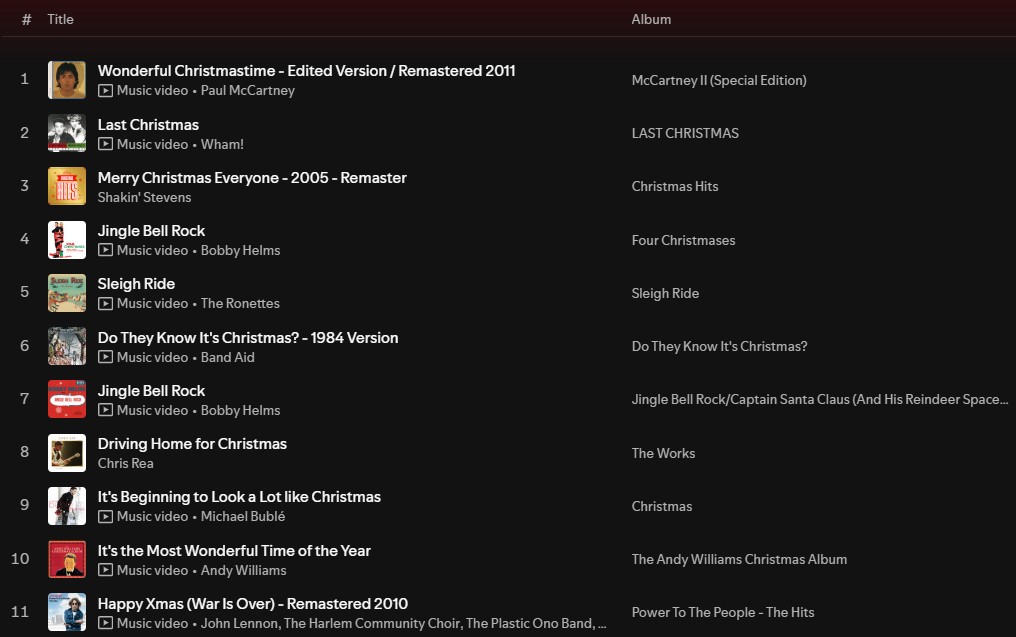The image size is (1016, 637).
Task: Click music video icon under Happy Xmas track
Action: [105, 624]
